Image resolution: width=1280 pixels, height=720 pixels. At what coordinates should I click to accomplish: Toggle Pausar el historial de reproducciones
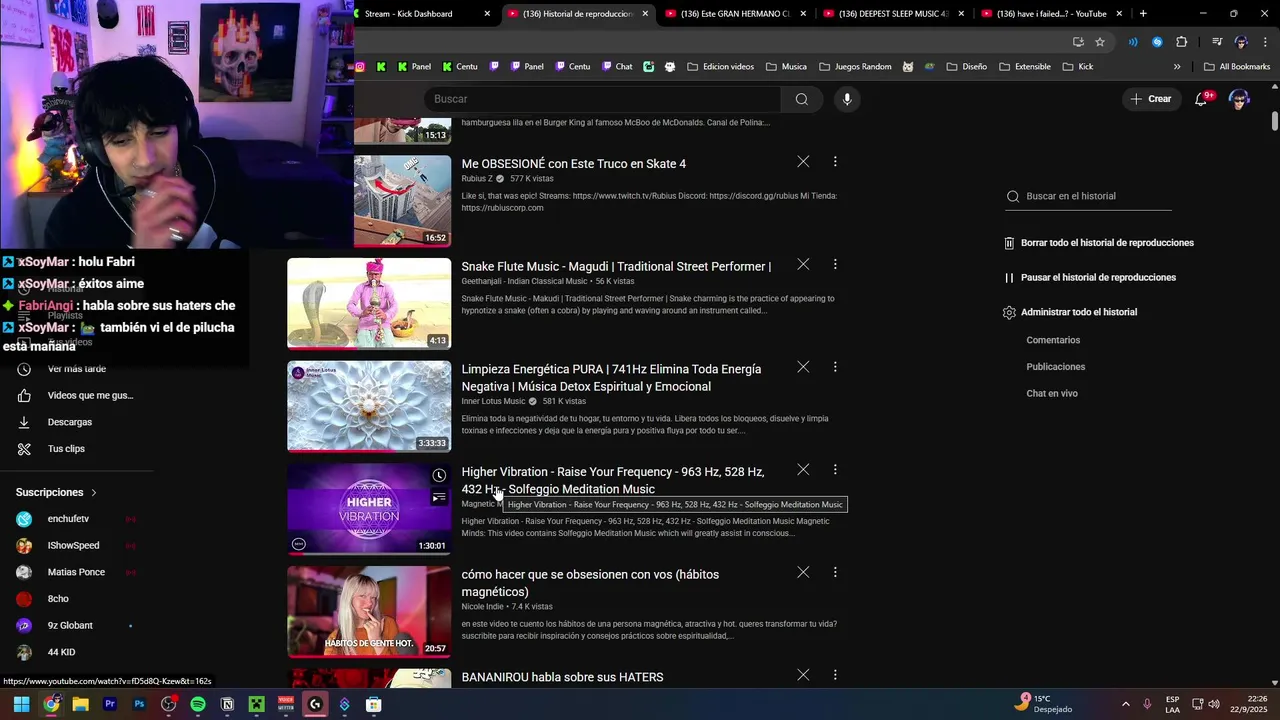click(1090, 277)
